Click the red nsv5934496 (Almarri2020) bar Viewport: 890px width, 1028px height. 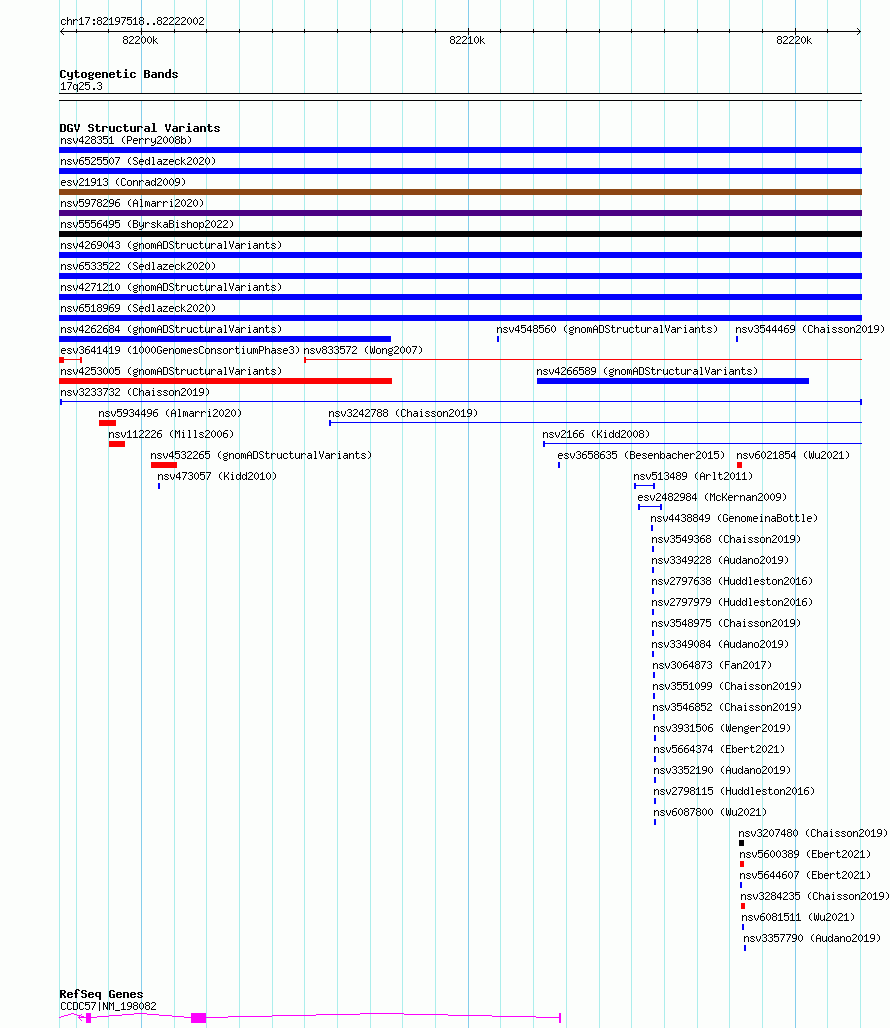pos(107,423)
